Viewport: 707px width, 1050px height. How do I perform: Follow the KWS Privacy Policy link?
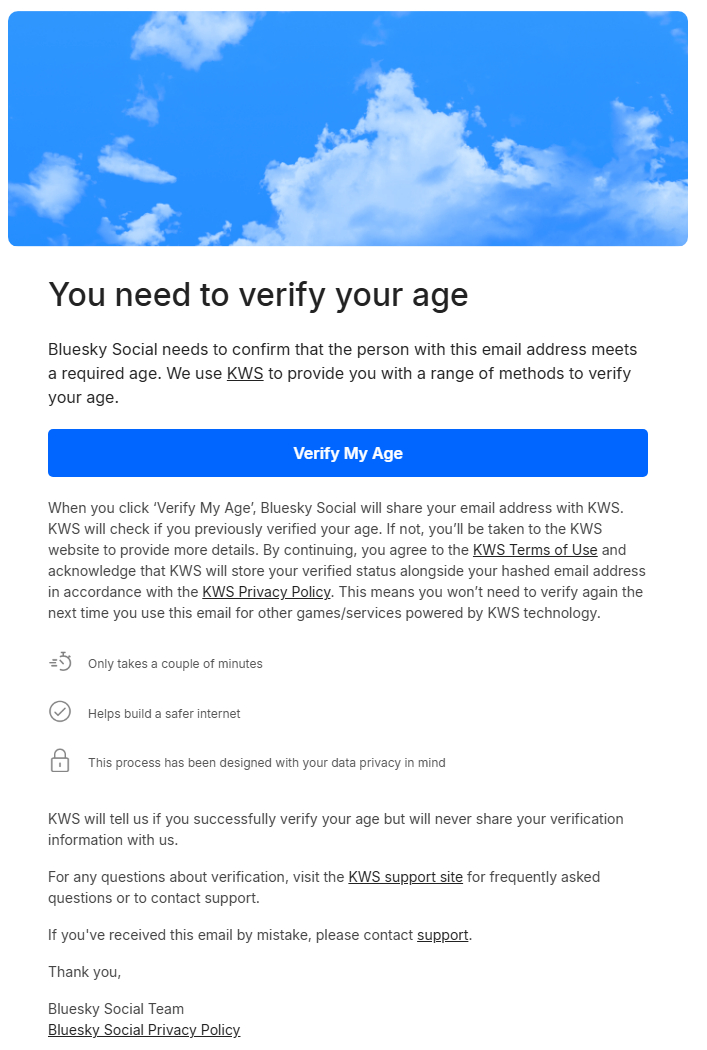tap(266, 592)
